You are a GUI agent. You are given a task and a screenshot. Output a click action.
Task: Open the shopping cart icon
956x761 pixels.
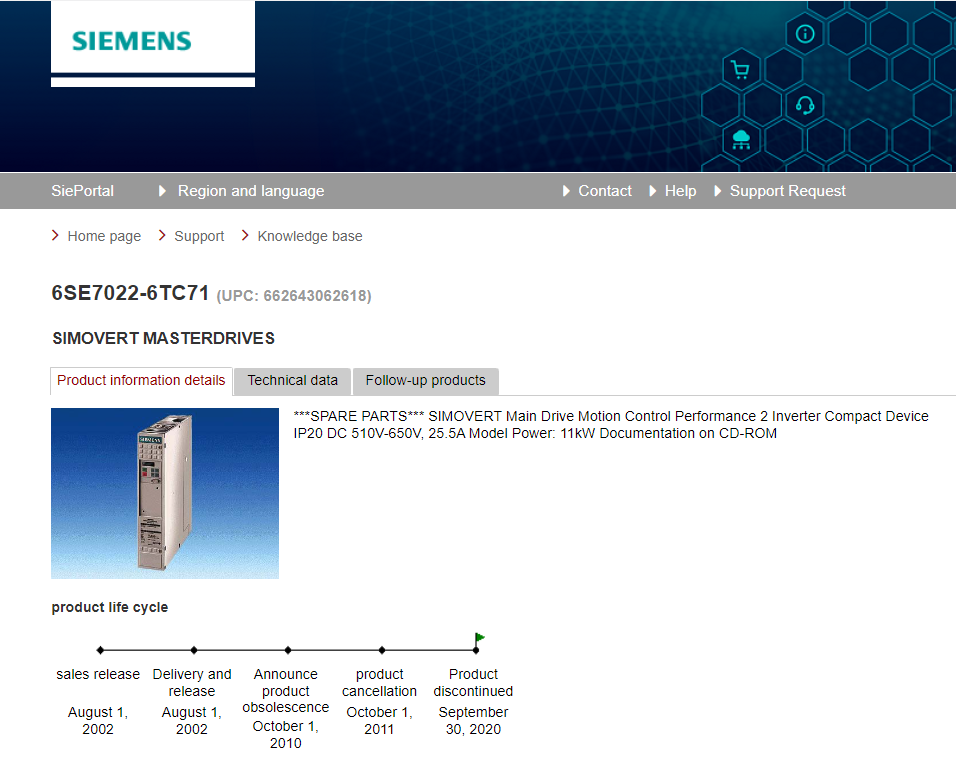click(740, 70)
